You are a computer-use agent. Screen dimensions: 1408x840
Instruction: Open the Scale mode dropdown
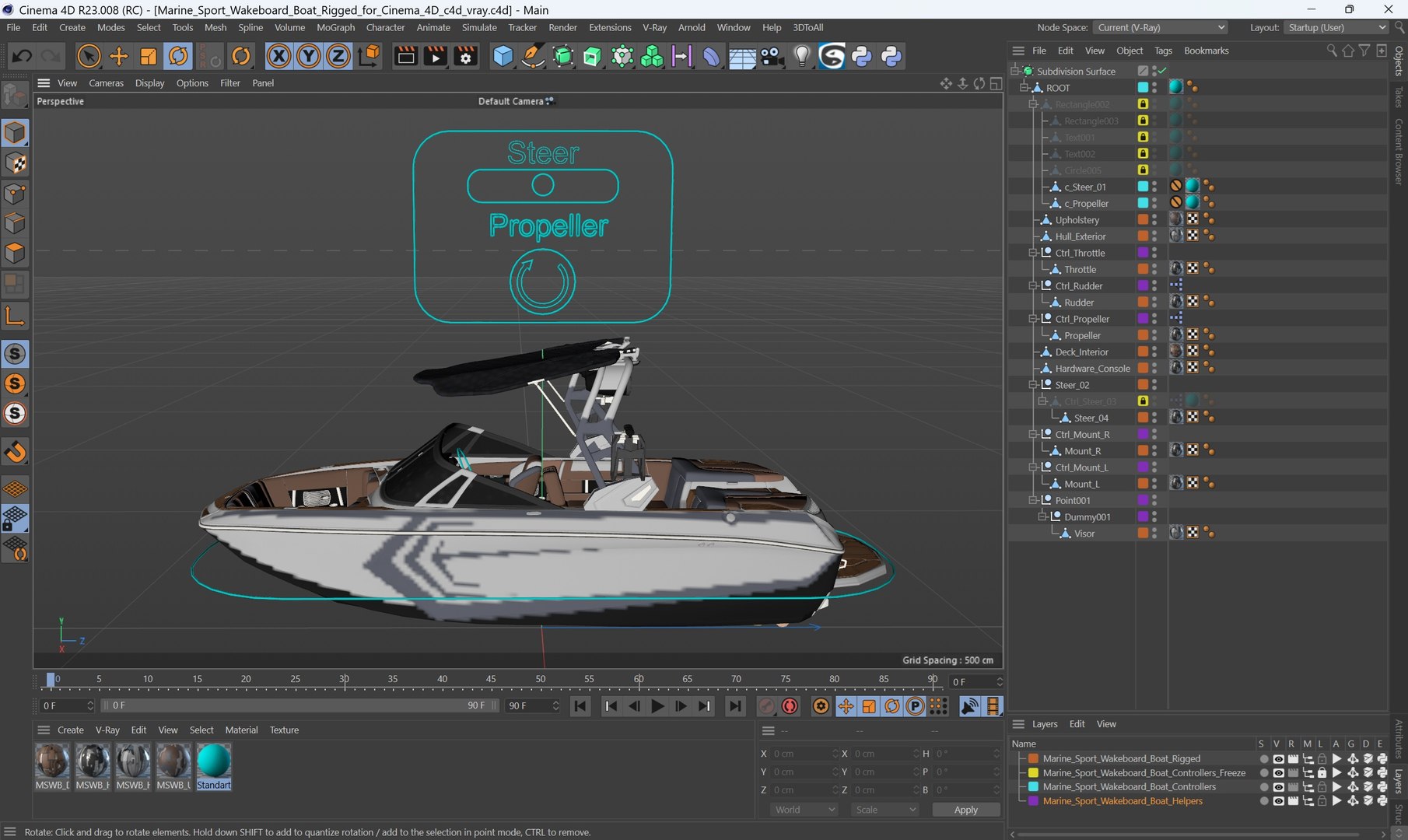(885, 810)
